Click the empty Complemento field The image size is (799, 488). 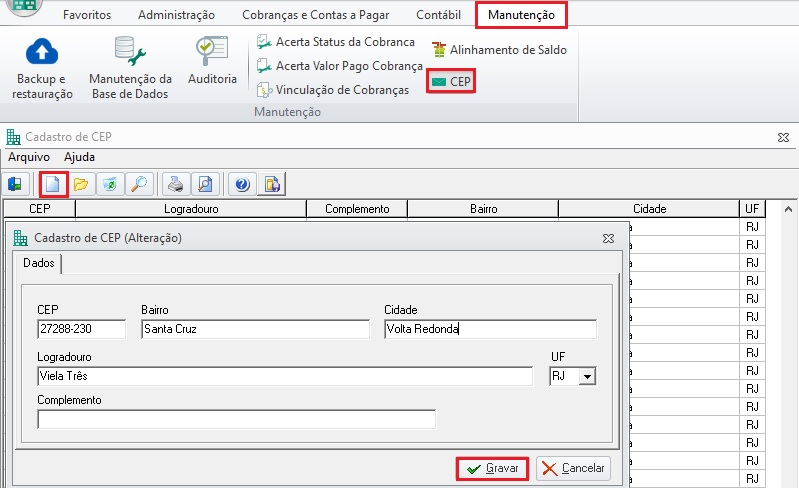point(236,419)
